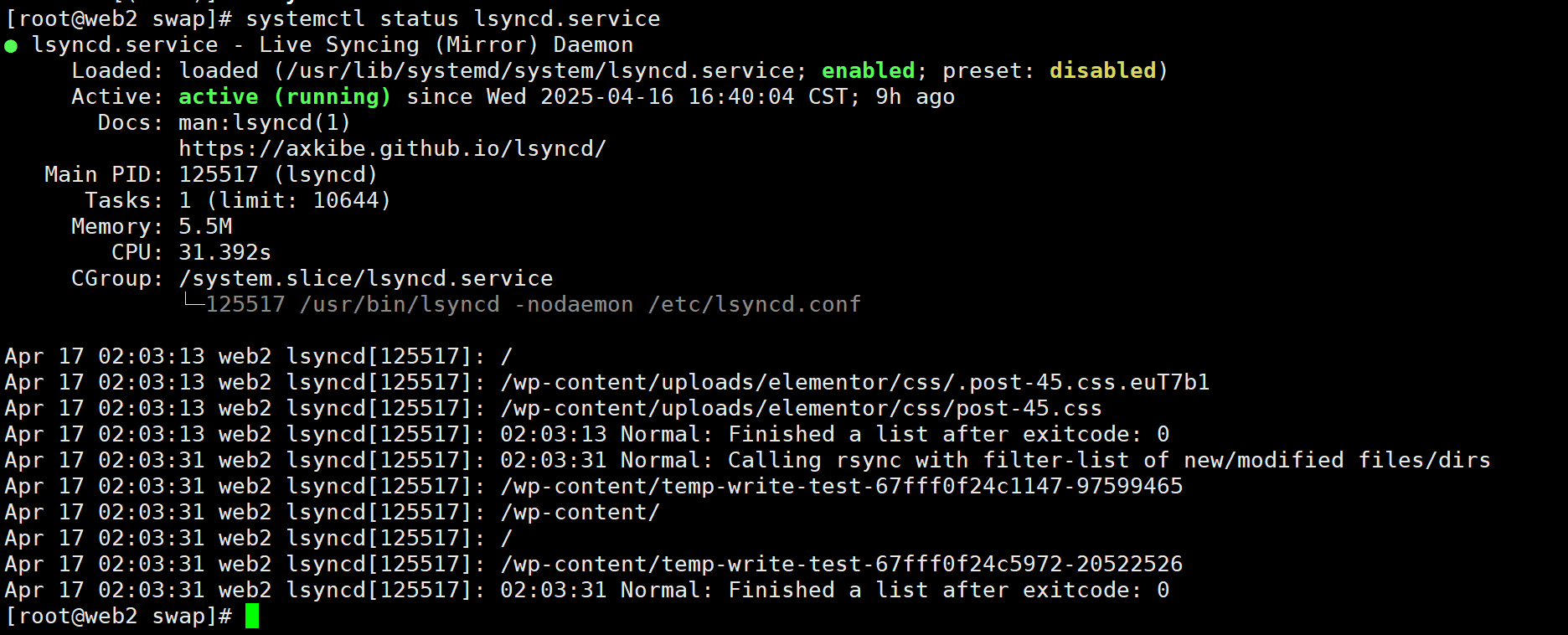Click the green active status dot

click(x=11, y=45)
